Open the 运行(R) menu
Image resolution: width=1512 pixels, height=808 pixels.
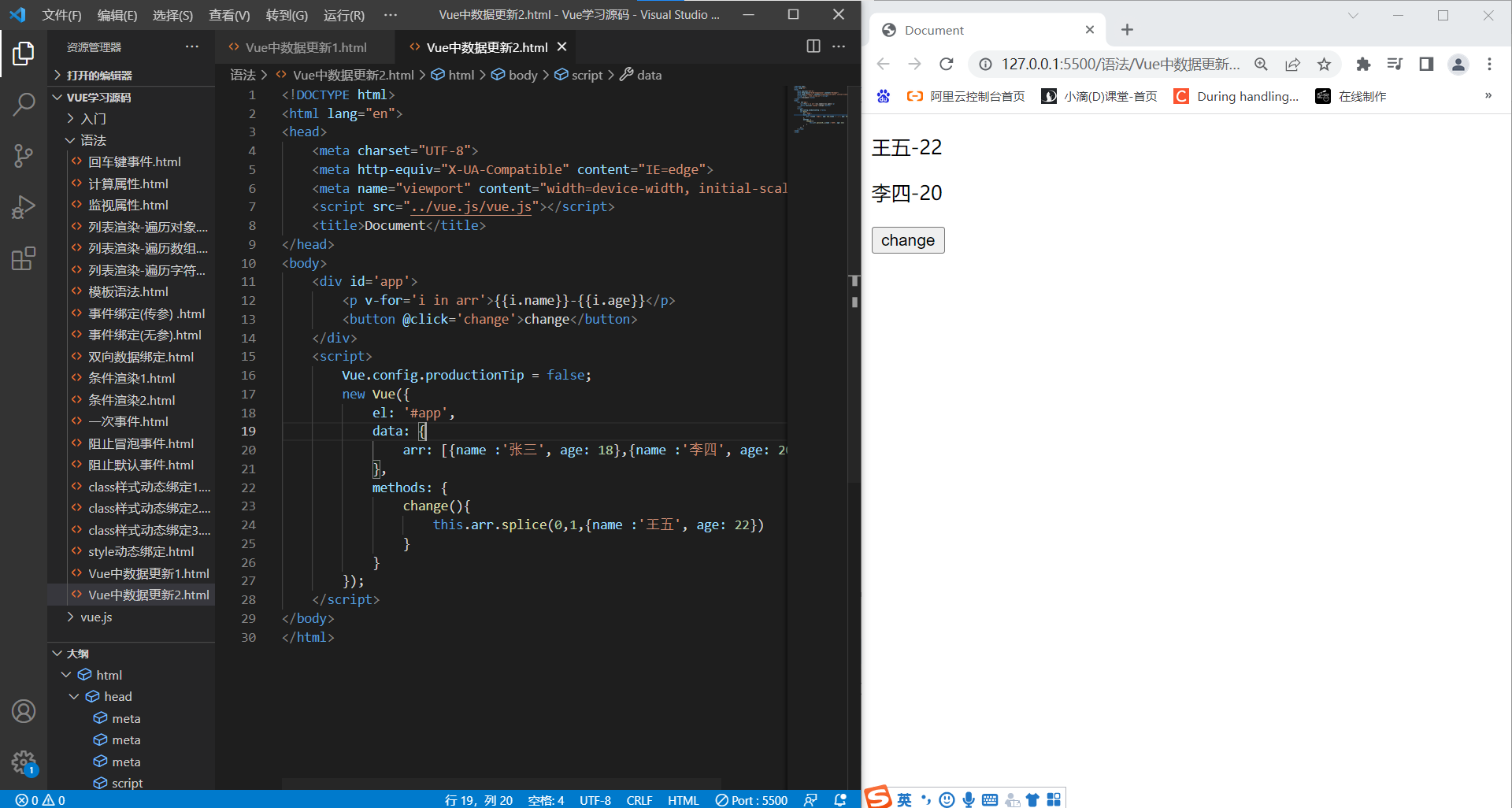tap(344, 15)
